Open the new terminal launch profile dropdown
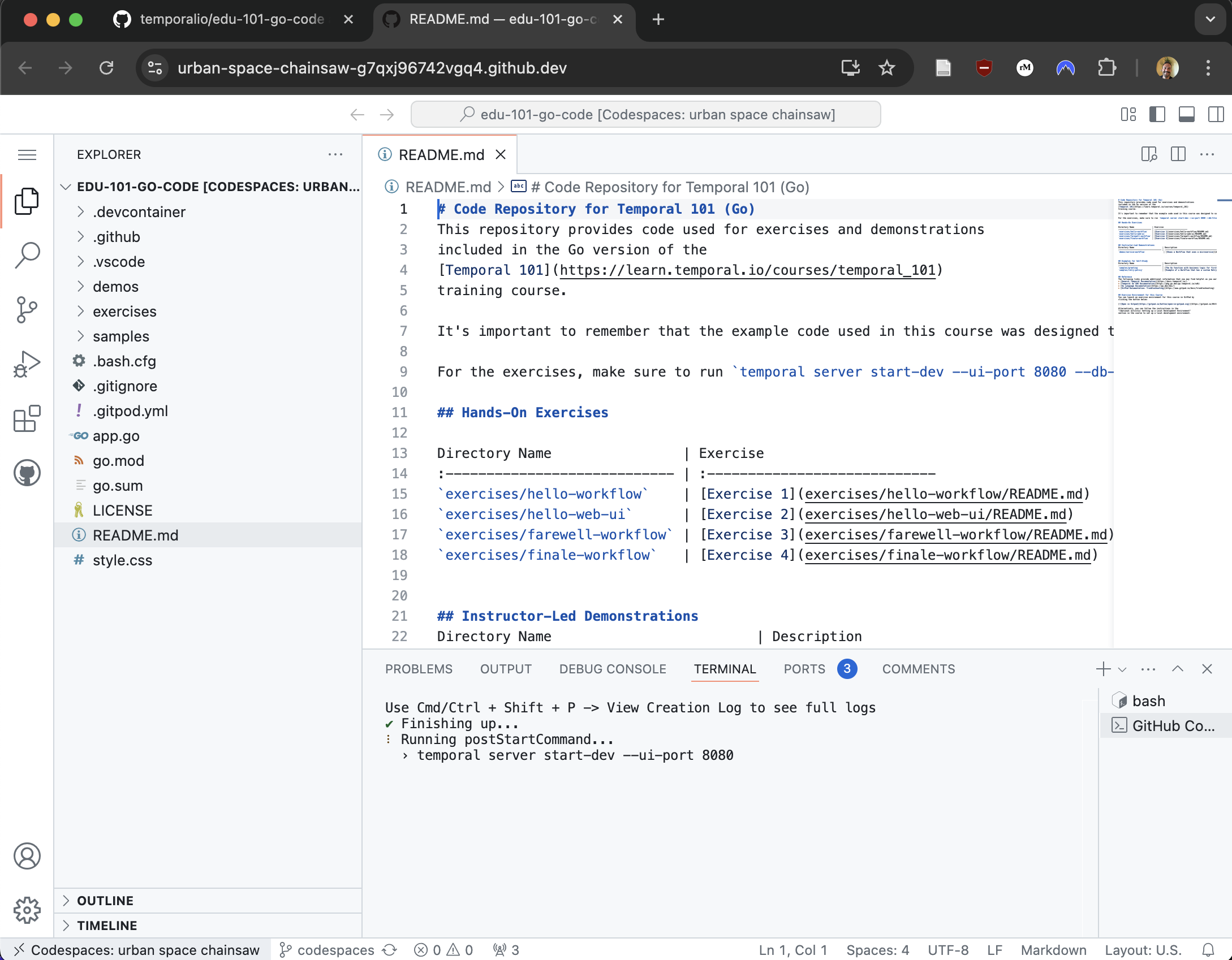 pos(1123,669)
